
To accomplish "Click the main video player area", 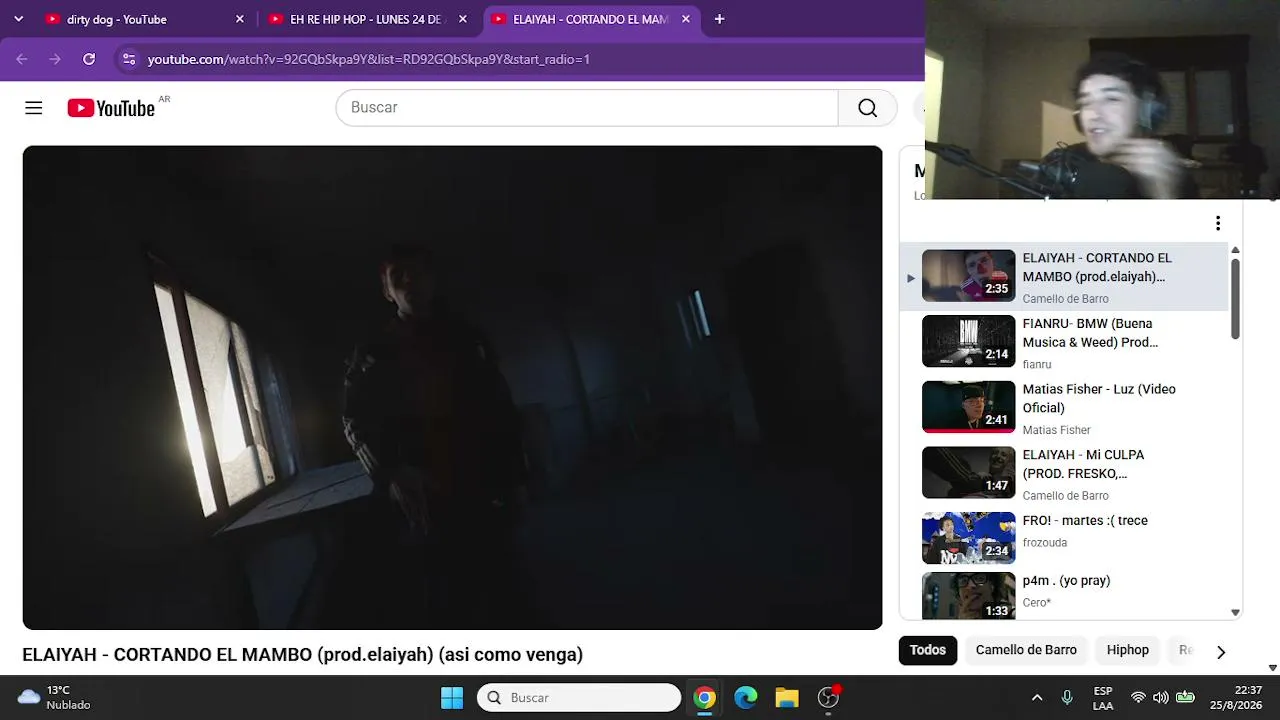I will pyautogui.click(x=452, y=387).
